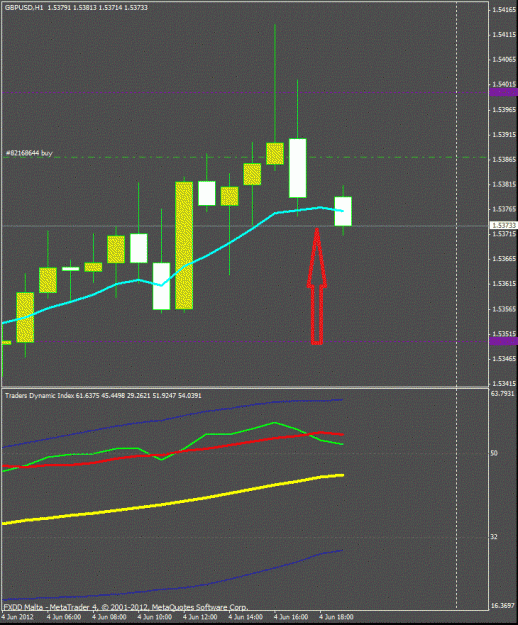This screenshot has height=625, width=518.
Task: Click the 4 Jun 14:00 time label
Action: click(245, 617)
